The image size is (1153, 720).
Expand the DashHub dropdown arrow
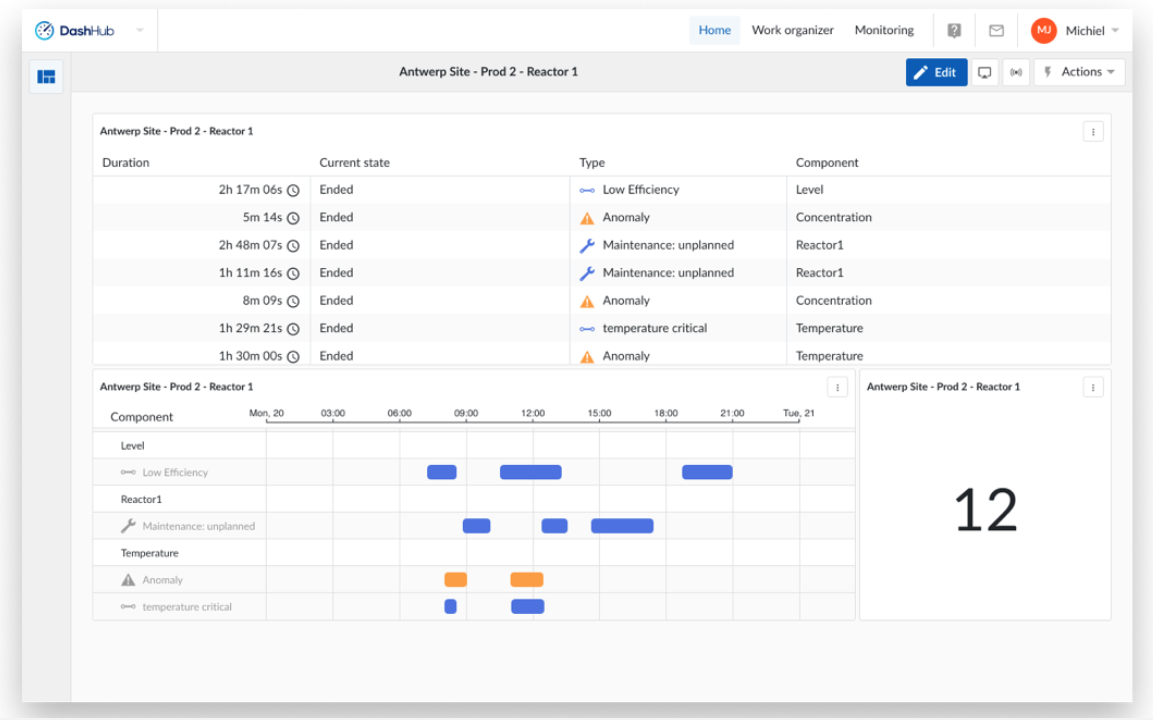[140, 30]
